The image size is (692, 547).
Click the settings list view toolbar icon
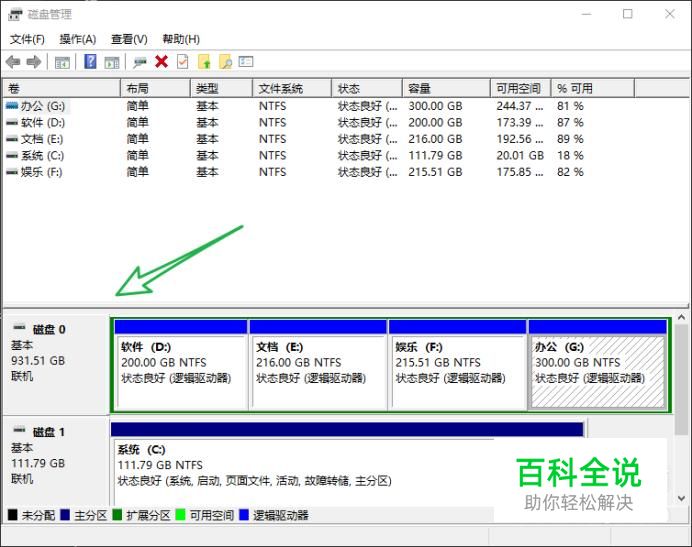(x=246, y=61)
